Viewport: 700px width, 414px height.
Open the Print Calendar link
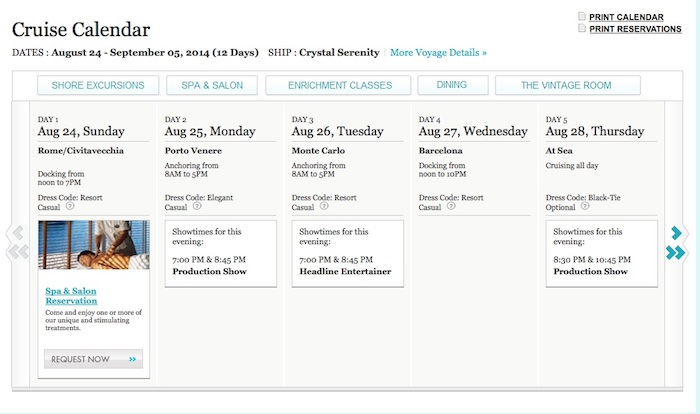(626, 17)
